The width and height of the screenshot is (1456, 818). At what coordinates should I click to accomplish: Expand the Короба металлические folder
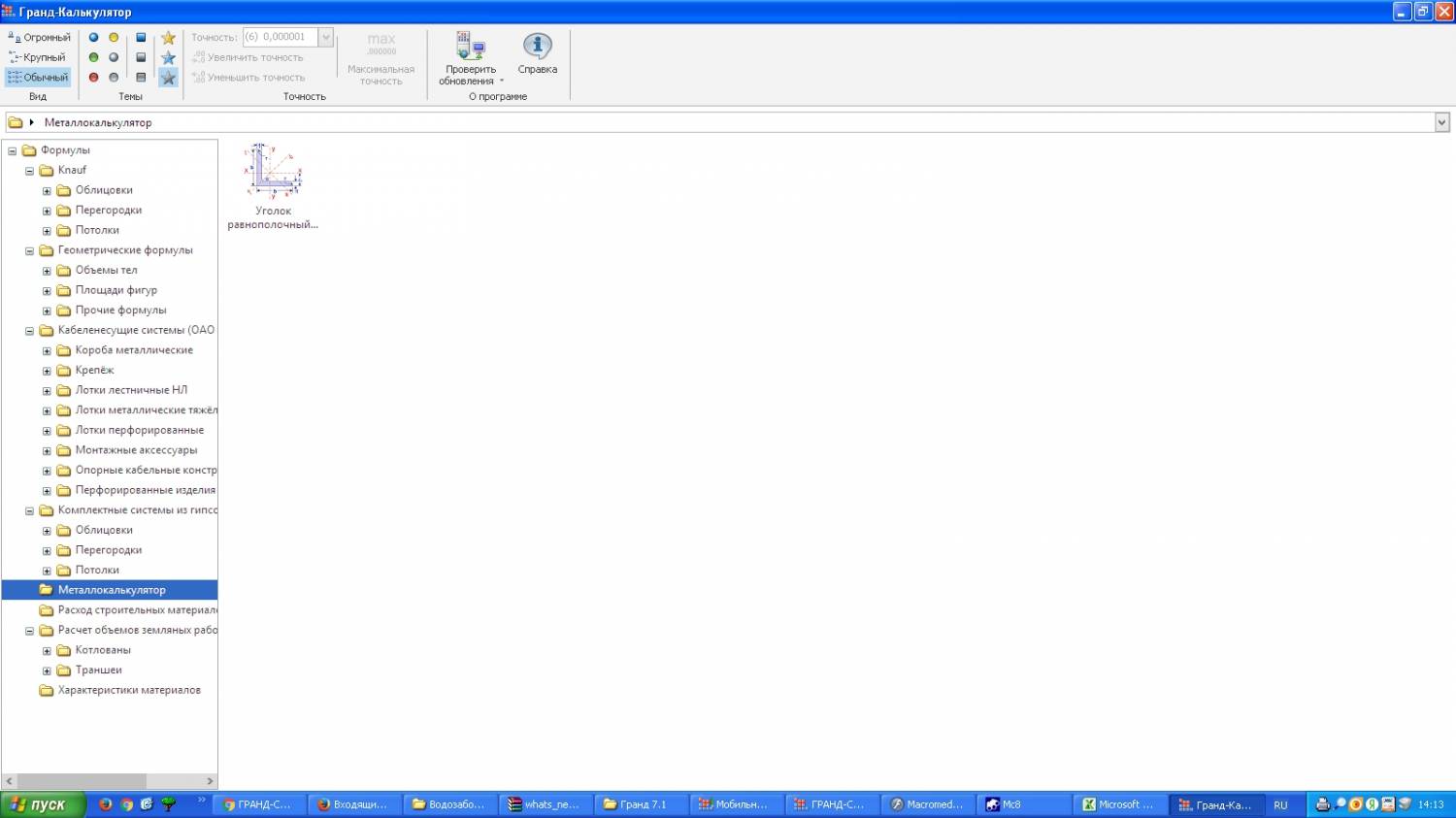47,350
